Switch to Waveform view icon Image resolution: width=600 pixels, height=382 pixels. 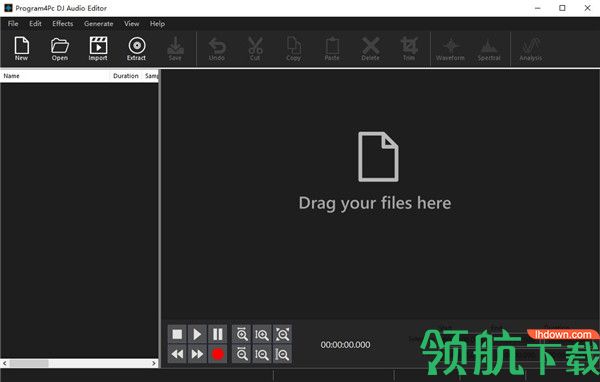(x=450, y=50)
